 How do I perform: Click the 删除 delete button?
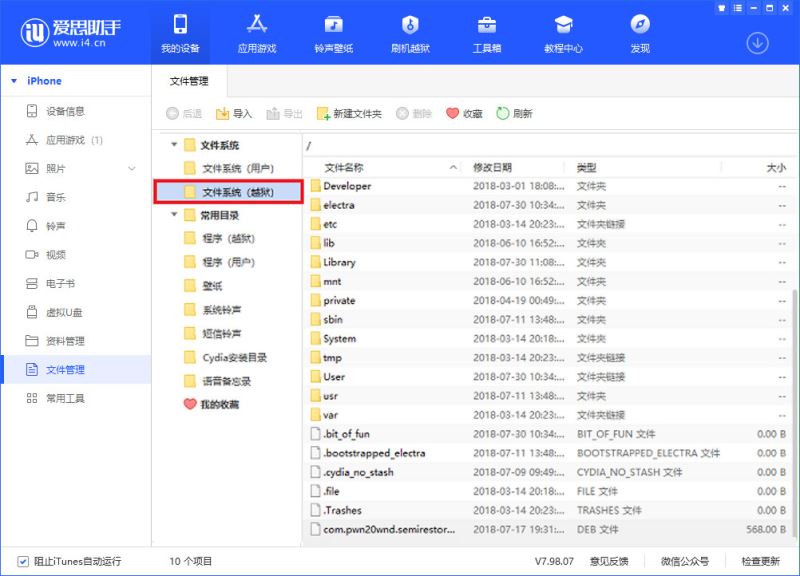click(x=414, y=113)
